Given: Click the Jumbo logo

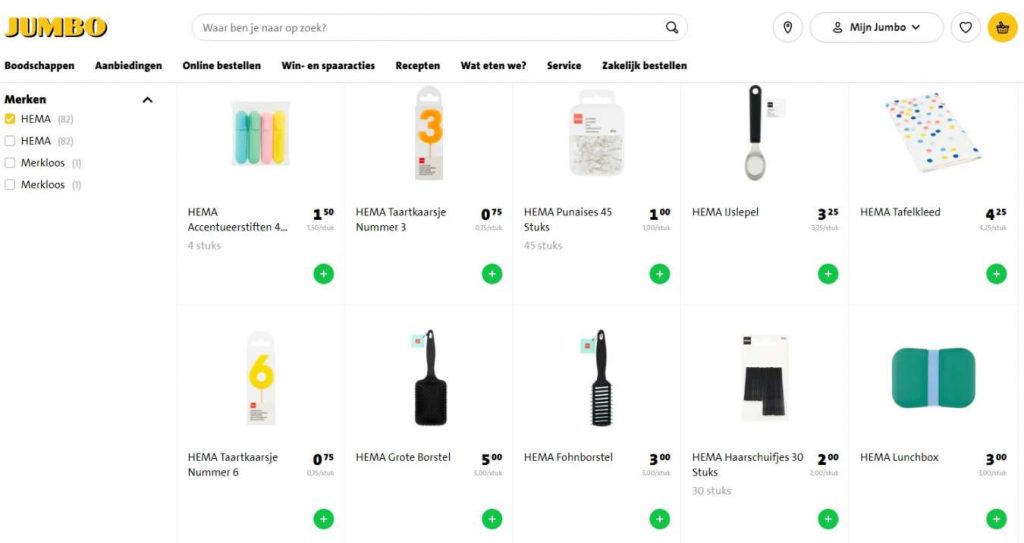Looking at the screenshot, I should tap(56, 27).
